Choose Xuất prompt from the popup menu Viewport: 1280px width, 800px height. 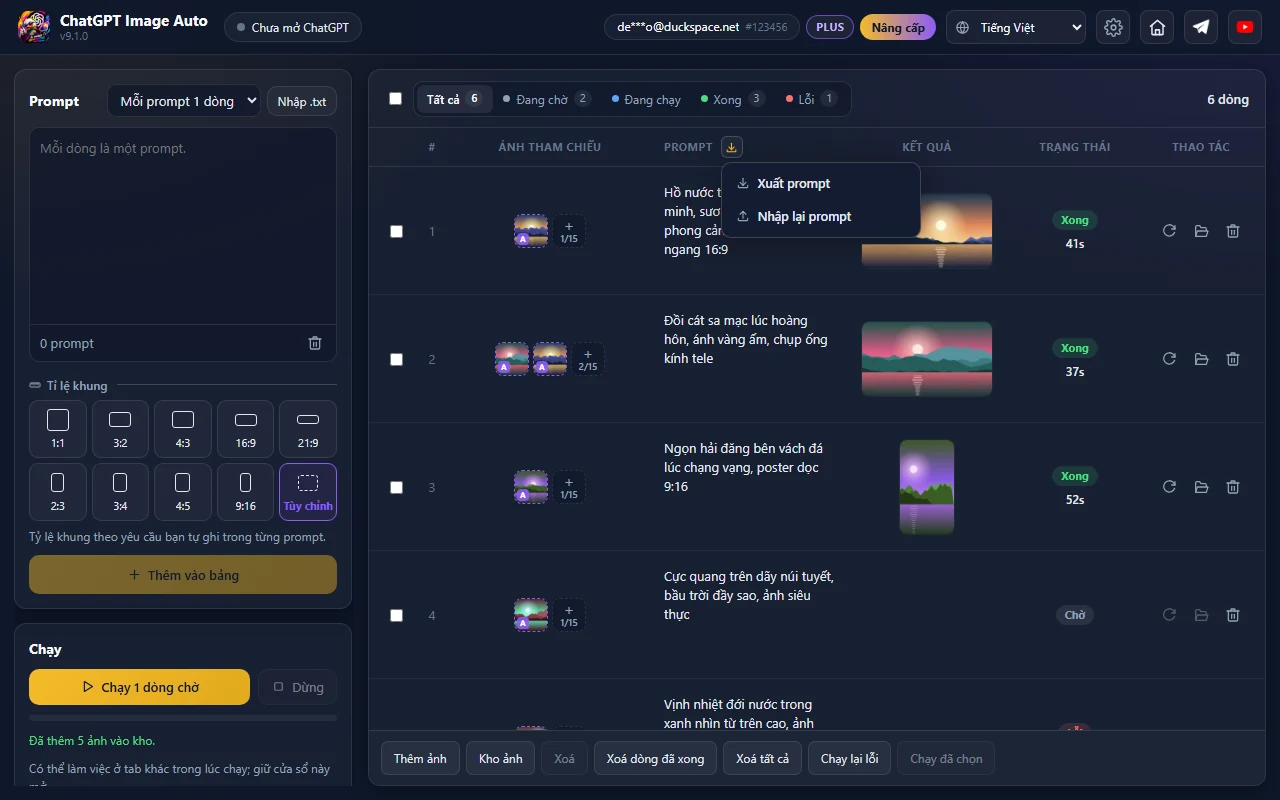(820, 184)
